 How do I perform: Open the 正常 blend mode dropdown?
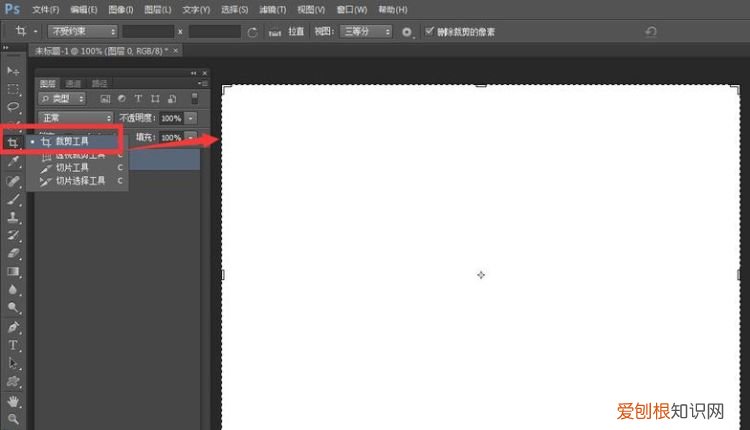point(76,118)
